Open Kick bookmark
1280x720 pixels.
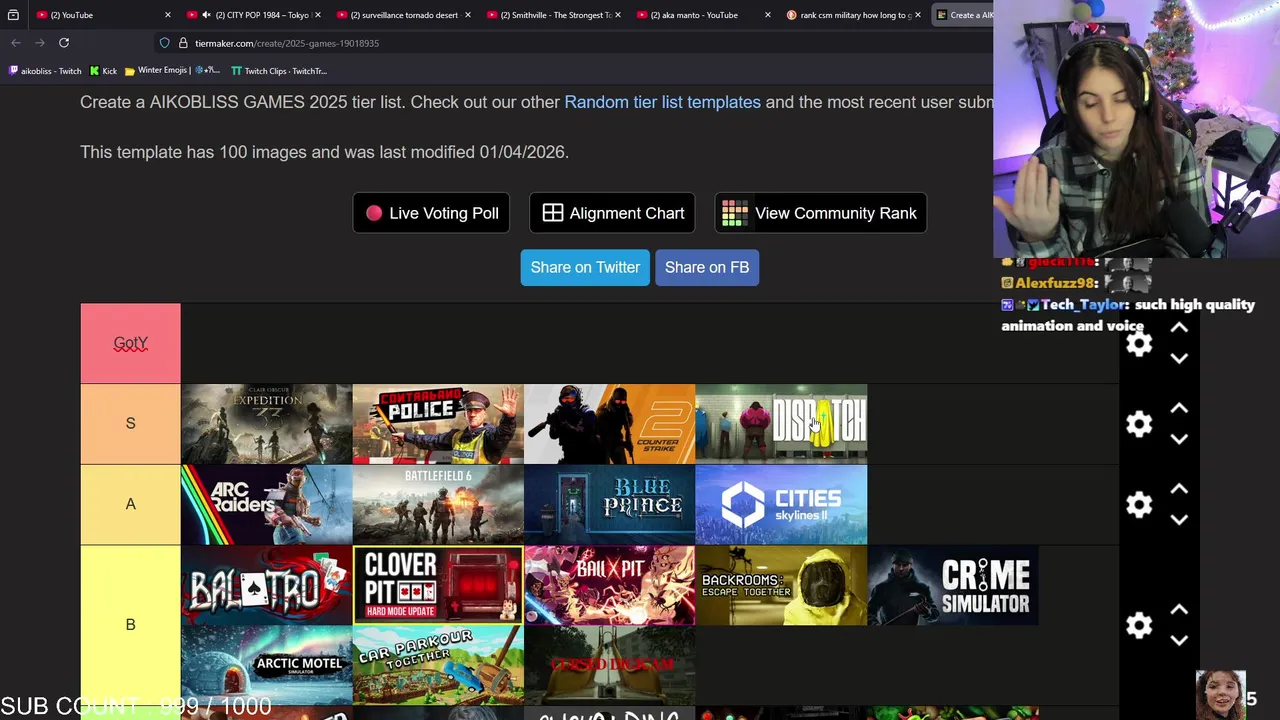[x=103, y=71]
